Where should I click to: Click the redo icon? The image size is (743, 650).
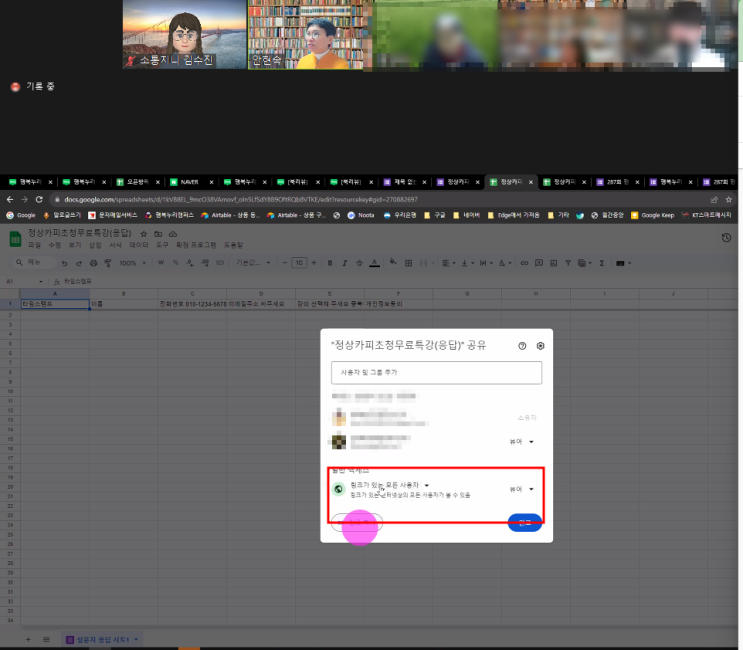(x=79, y=263)
